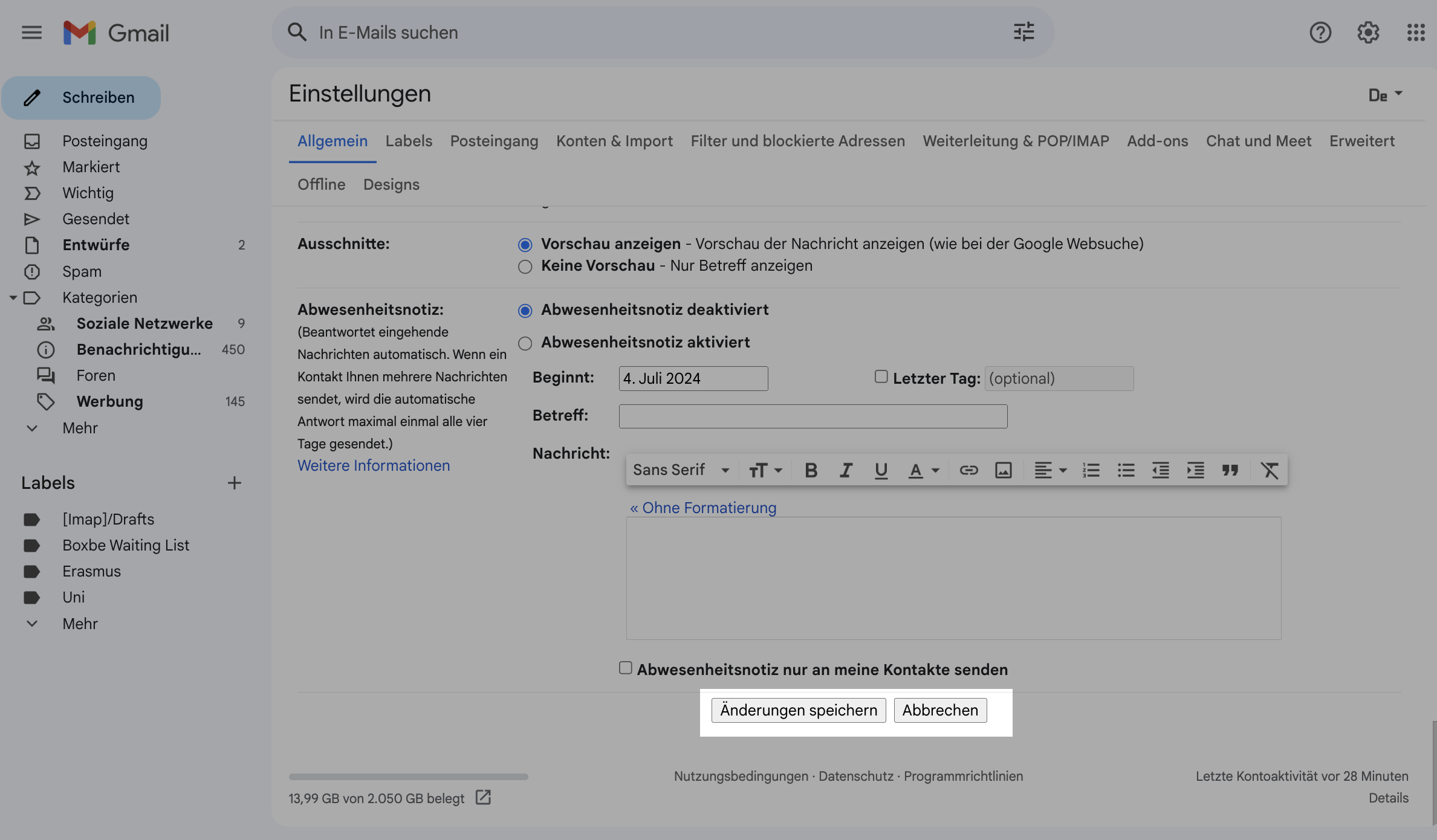Click the Schreiben compose button
The image size is (1437, 840).
point(81,97)
